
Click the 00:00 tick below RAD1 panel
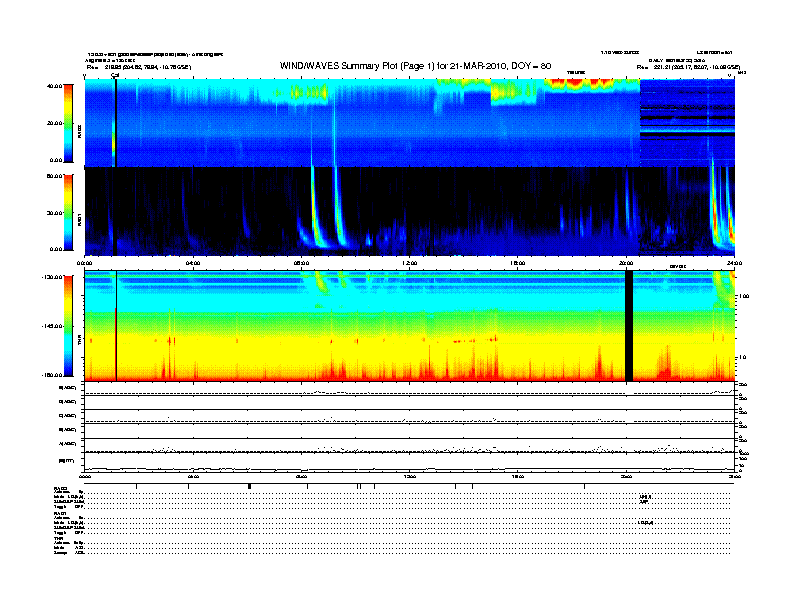click(x=84, y=263)
